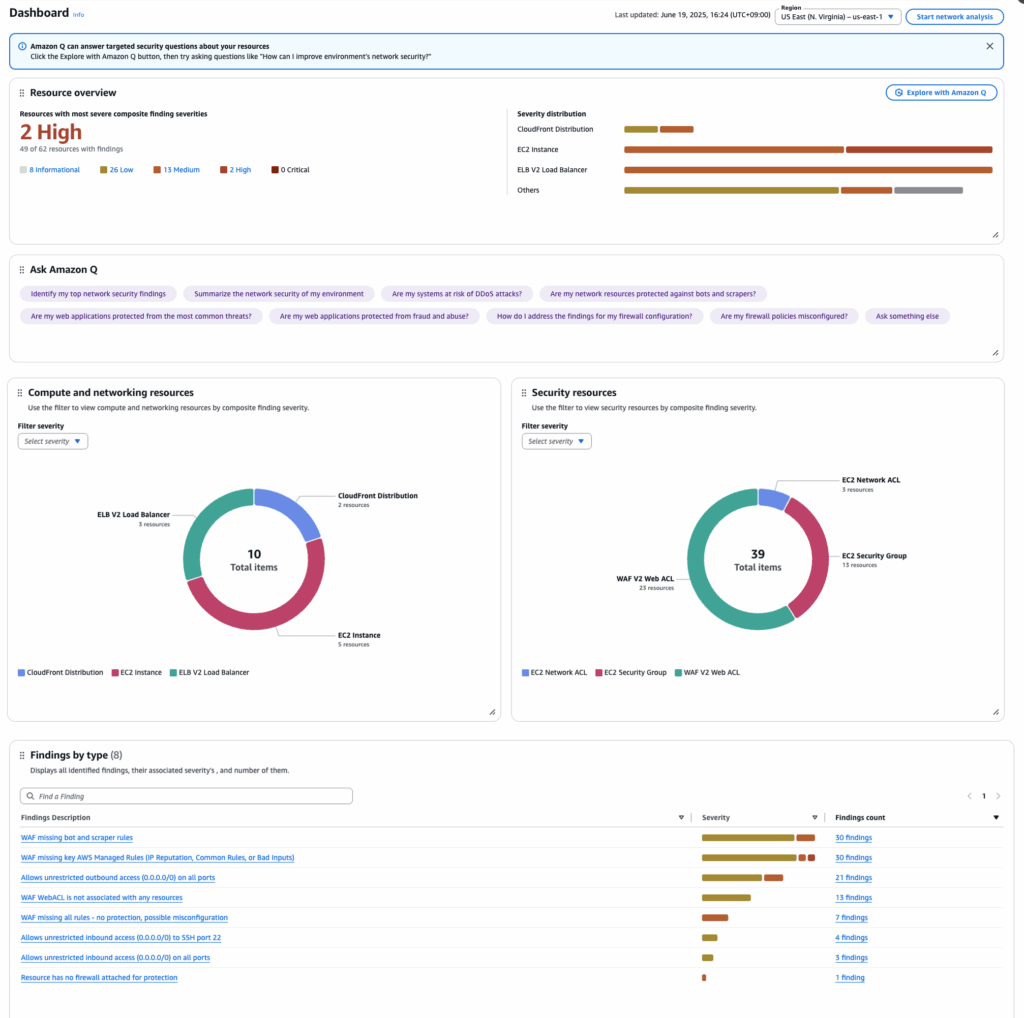Click drag handle of Findings by type panel

tap(22, 756)
